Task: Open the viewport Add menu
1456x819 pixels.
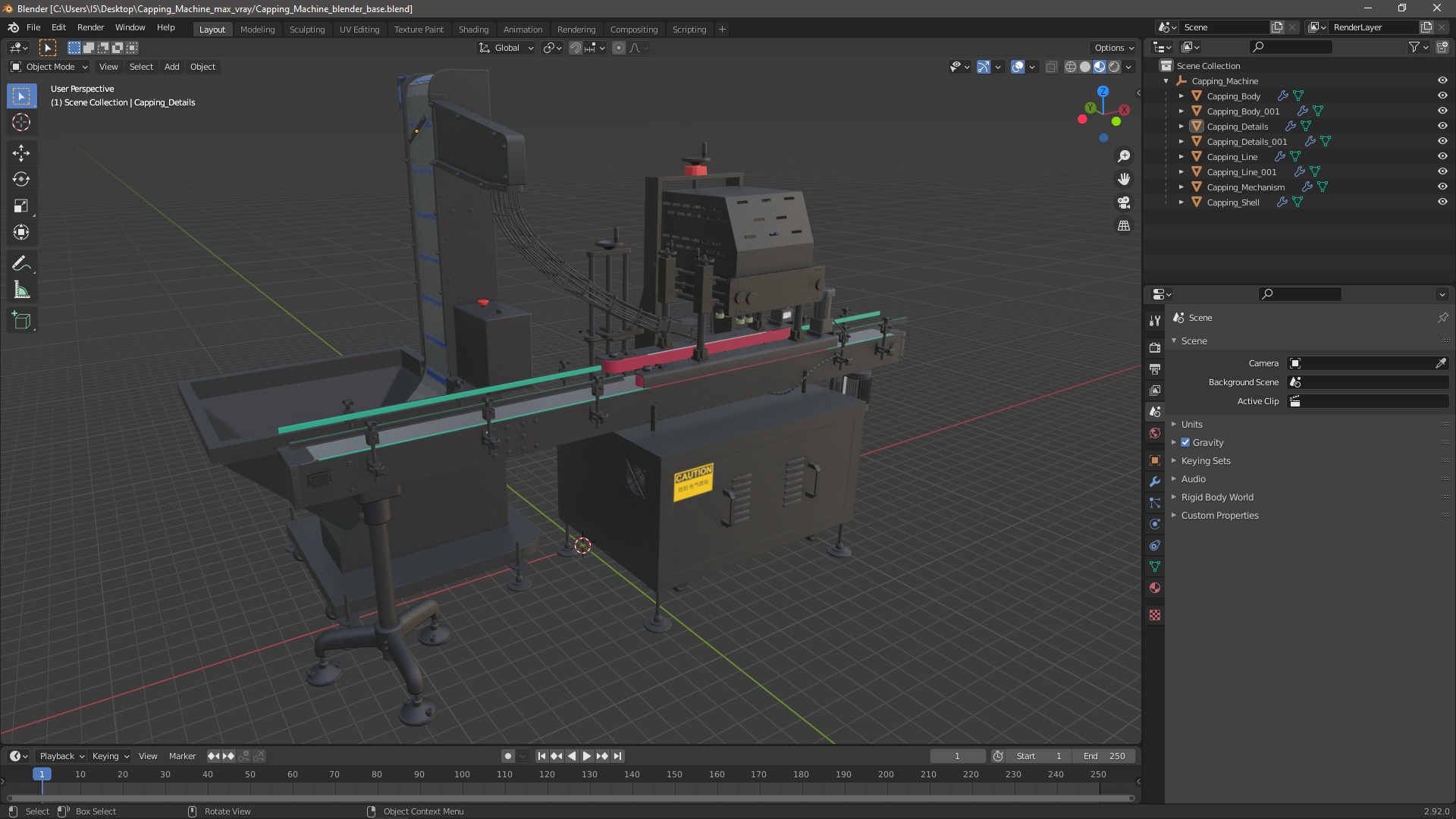Action: 172,67
